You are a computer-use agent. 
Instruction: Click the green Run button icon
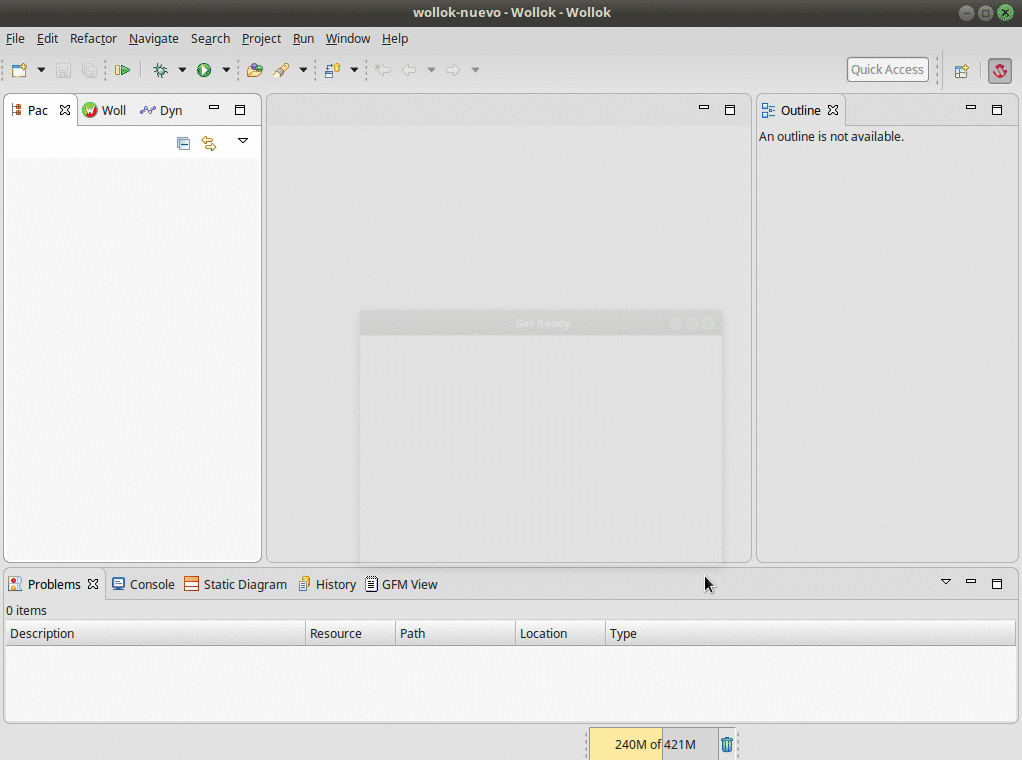pos(204,70)
